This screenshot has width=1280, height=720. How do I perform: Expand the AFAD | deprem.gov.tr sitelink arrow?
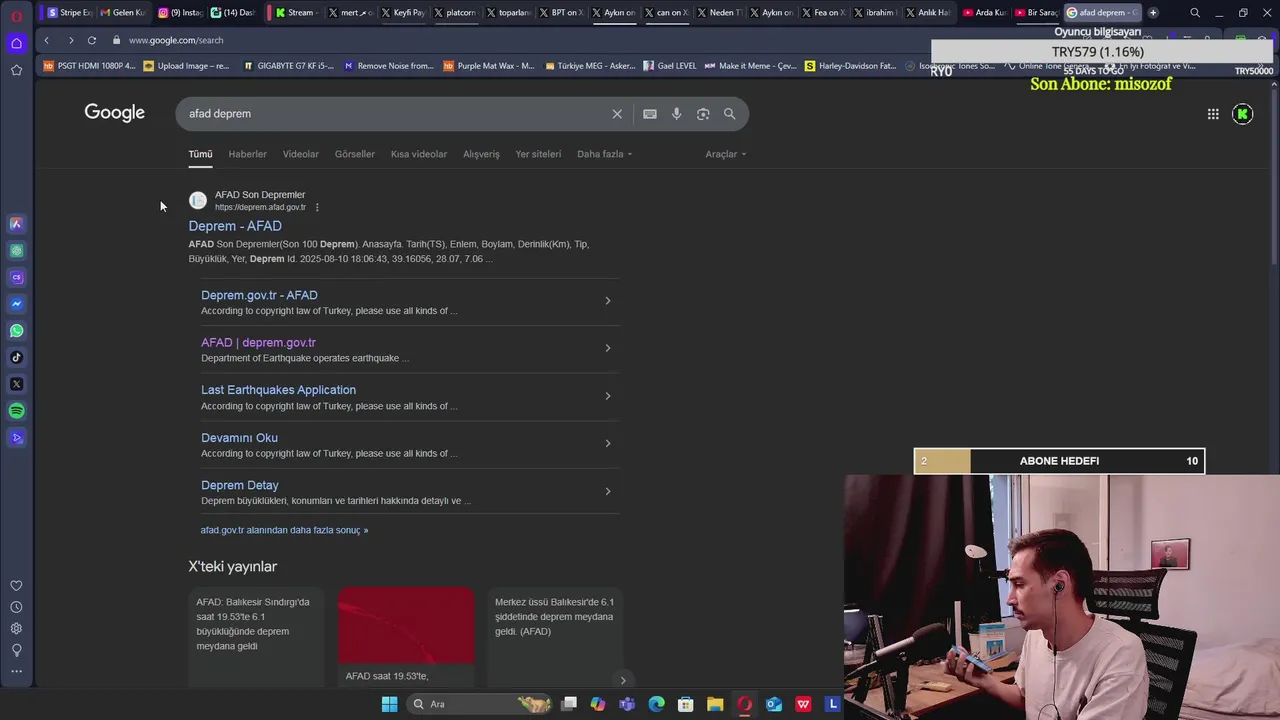click(x=607, y=348)
